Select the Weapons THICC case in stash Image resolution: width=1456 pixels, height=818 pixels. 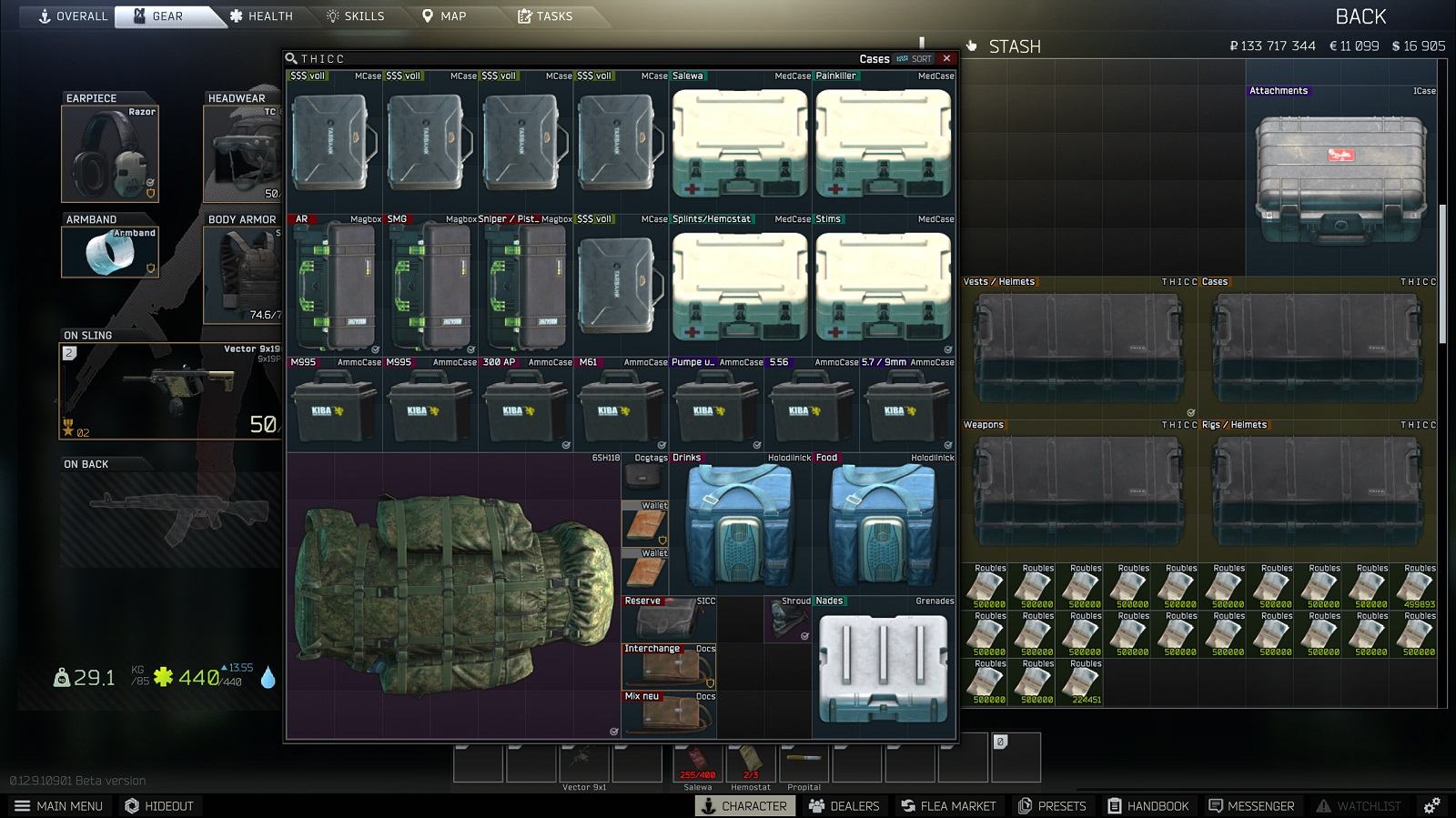(1078, 491)
